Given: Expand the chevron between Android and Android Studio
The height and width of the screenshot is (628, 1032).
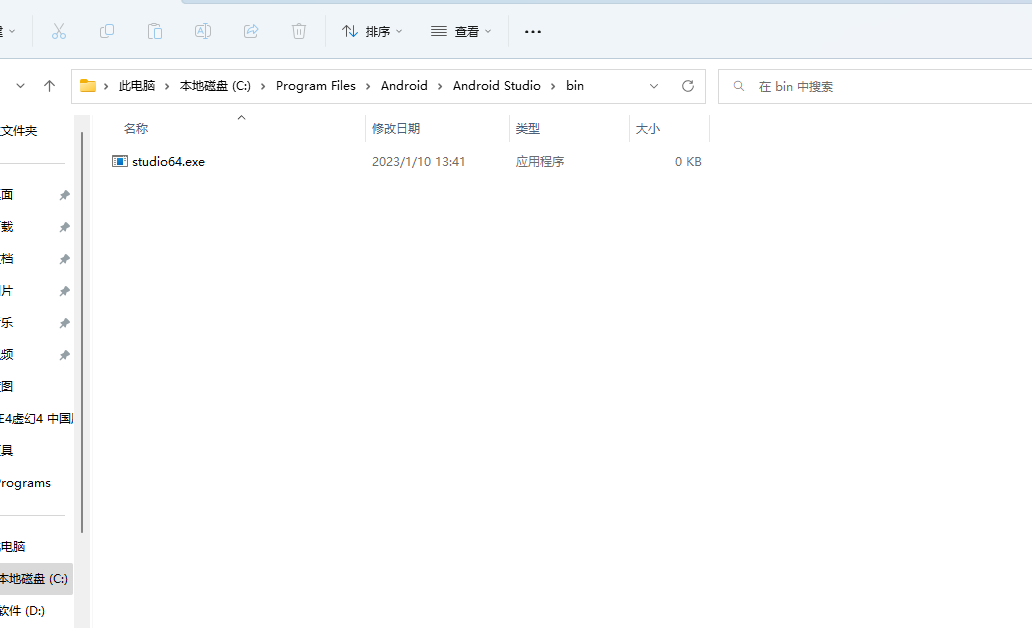Looking at the screenshot, I should click(x=440, y=86).
